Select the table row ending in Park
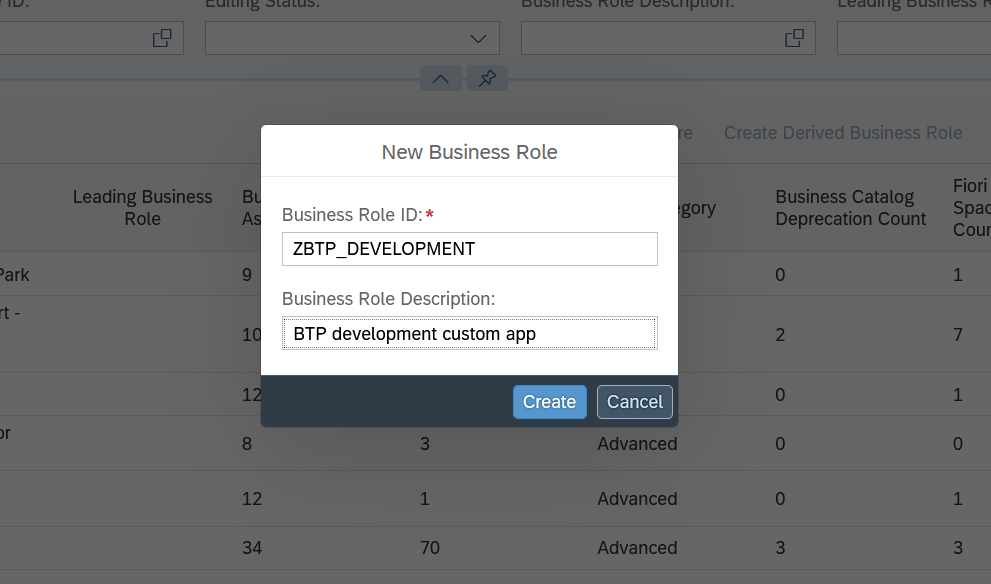 [x=120, y=274]
